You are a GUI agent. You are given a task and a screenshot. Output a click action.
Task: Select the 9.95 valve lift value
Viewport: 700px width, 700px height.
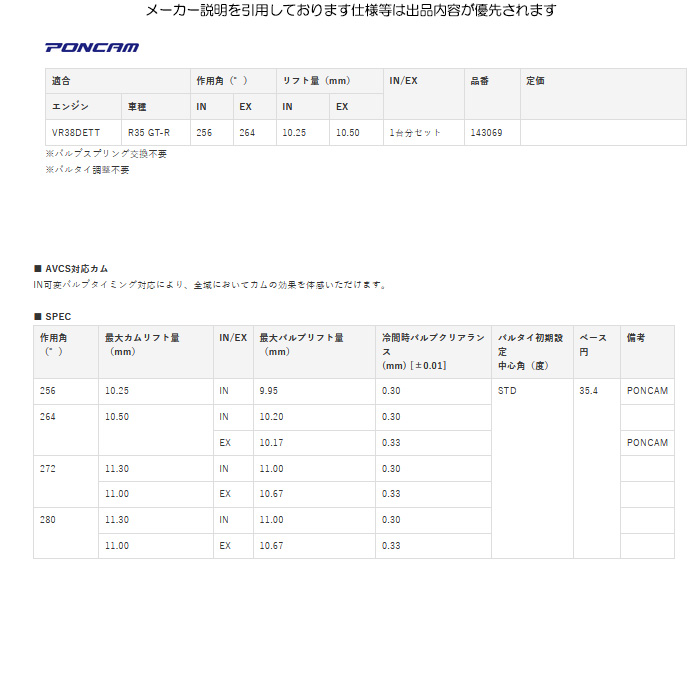(x=314, y=391)
